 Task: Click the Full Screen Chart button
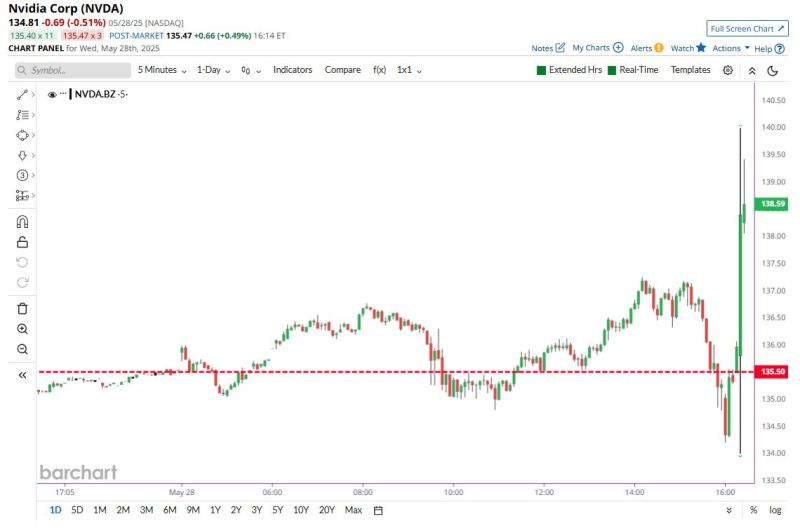point(747,29)
